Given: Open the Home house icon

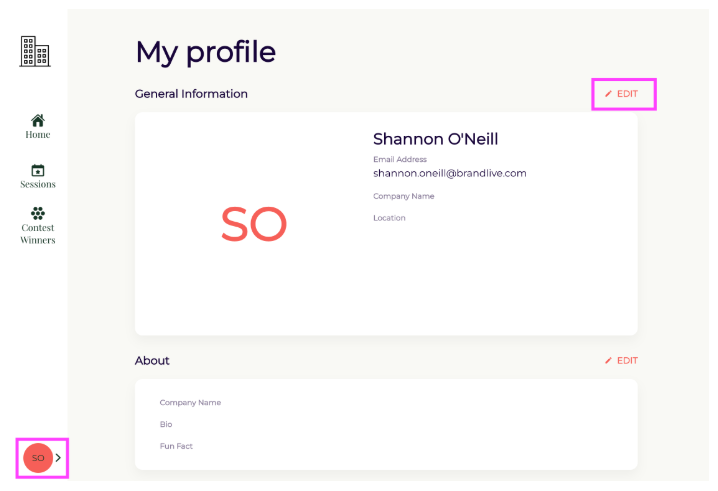Looking at the screenshot, I should tap(38, 120).
